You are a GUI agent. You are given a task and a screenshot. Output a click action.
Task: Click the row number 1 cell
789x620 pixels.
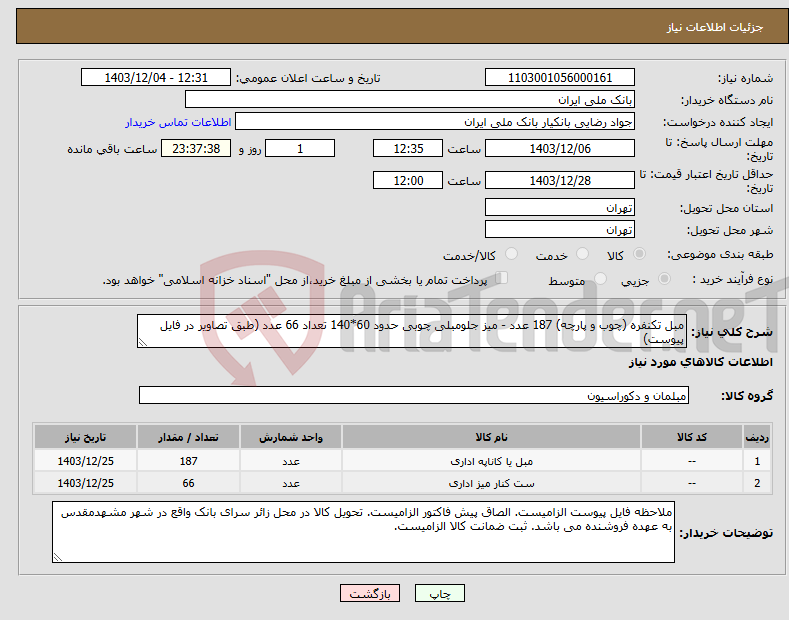(757, 460)
